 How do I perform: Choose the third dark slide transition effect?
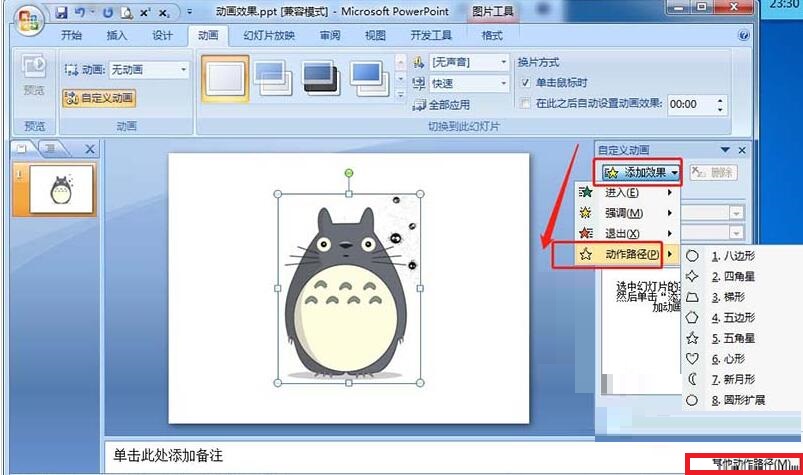point(321,78)
